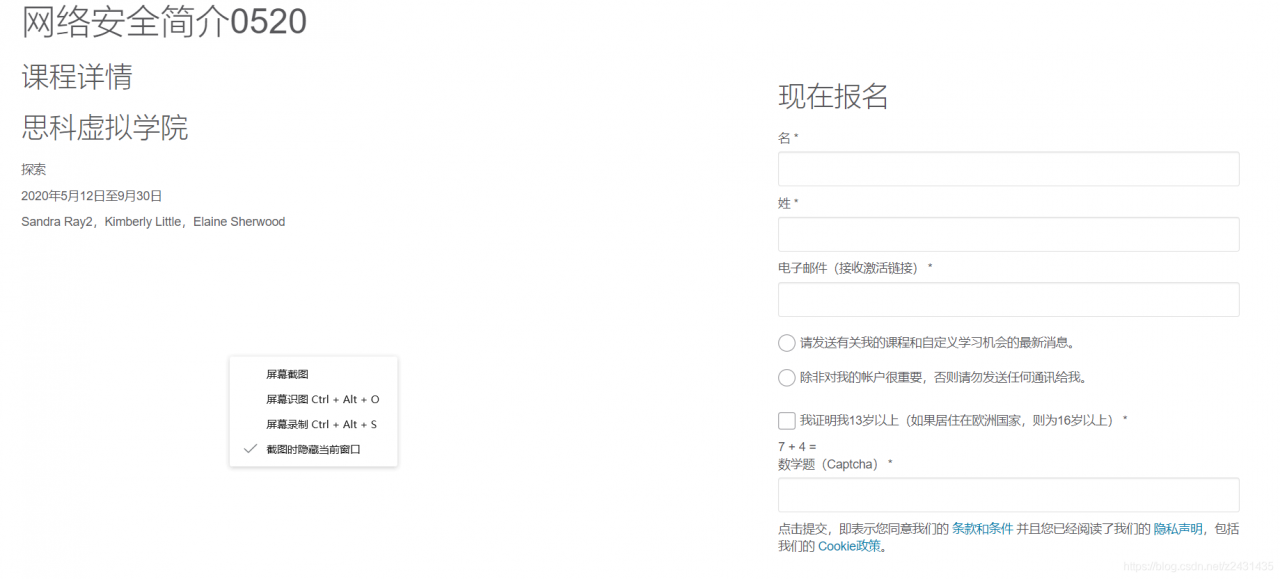Click the 探索 label
The width and height of the screenshot is (1280, 579).
click(x=33, y=169)
